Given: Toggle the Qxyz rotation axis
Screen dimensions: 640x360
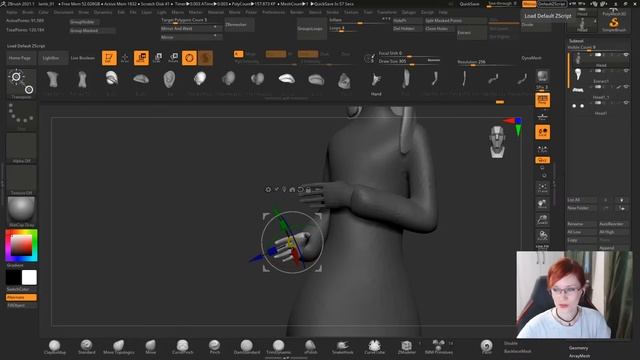Looking at the screenshot, I should pos(542,160).
